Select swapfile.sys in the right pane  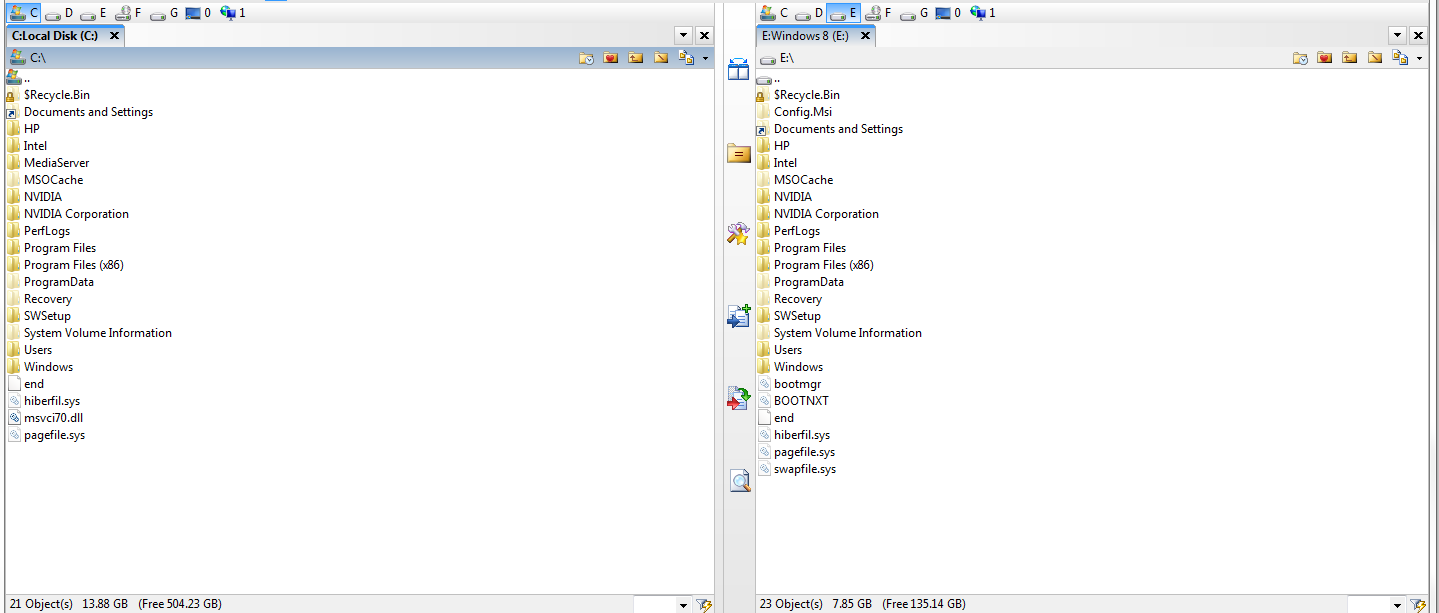click(x=804, y=469)
